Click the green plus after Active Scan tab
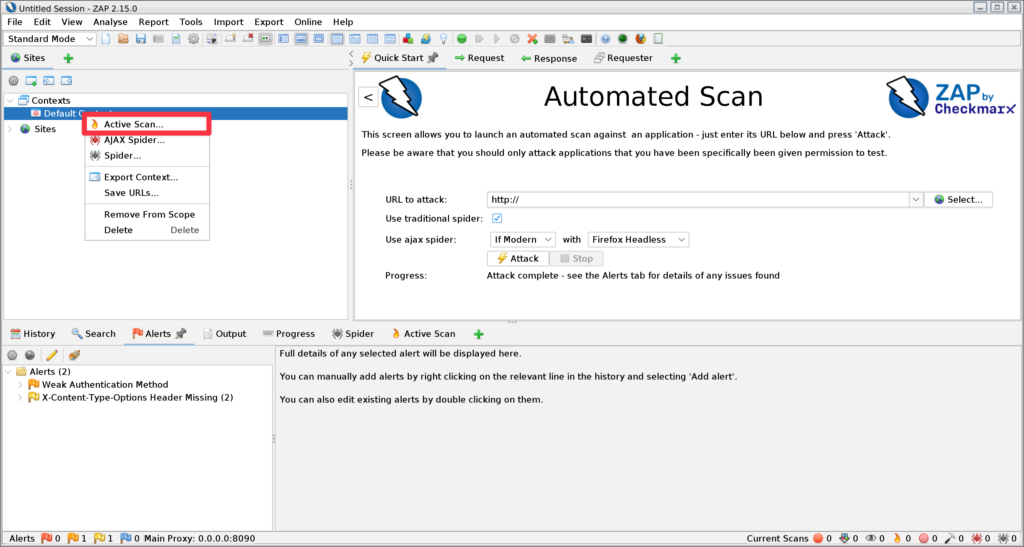Image resolution: width=1024 pixels, height=547 pixels. 479,334
